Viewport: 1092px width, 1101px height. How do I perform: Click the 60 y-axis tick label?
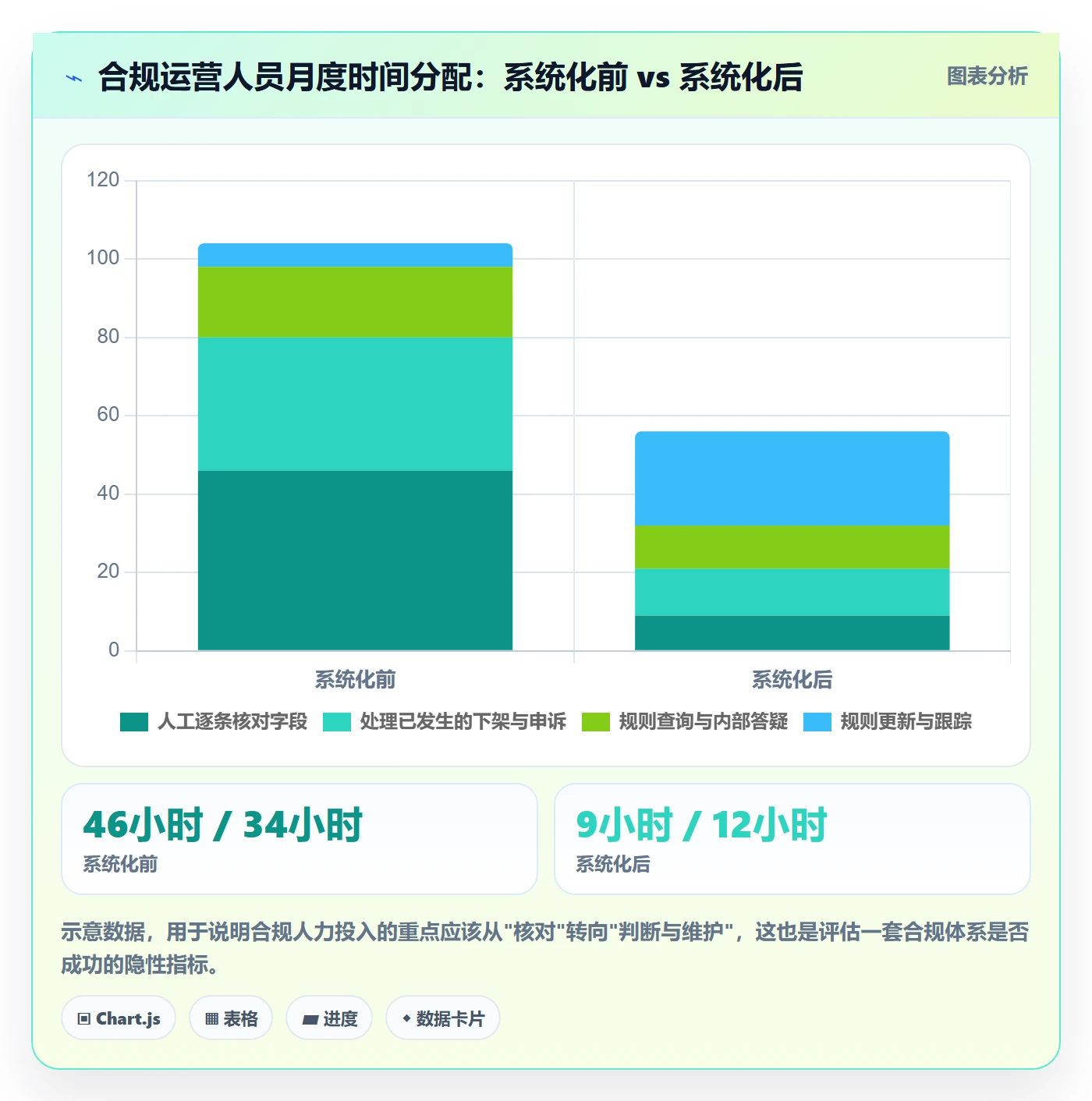pos(108,415)
